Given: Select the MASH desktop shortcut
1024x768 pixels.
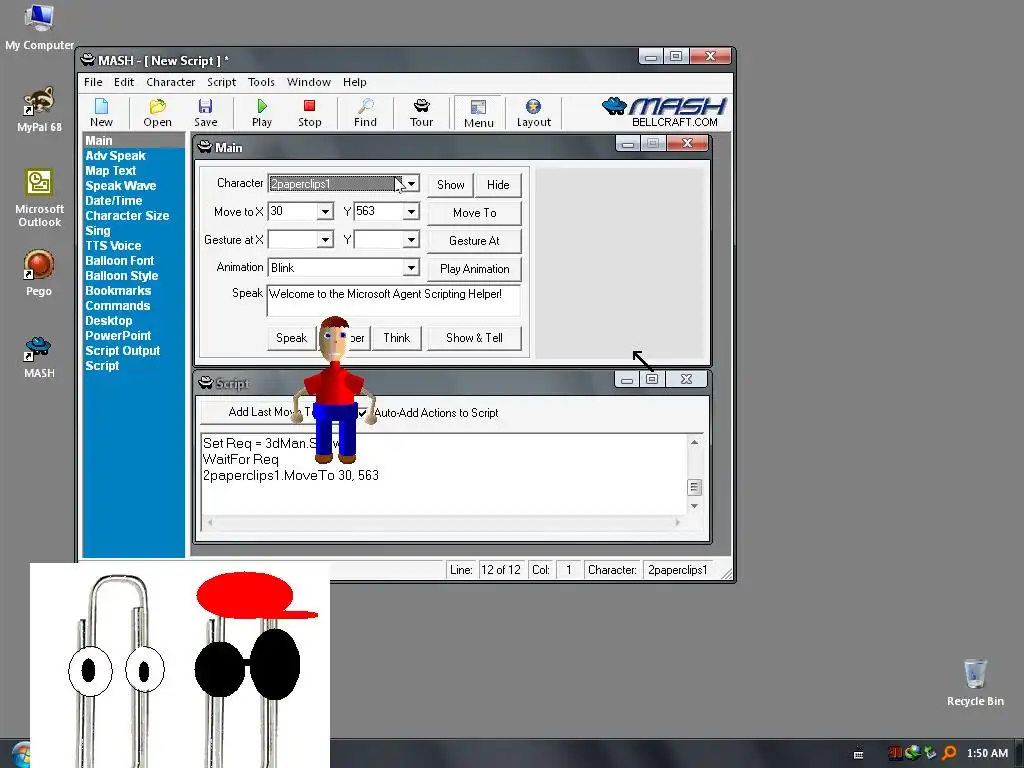Looking at the screenshot, I should pyautogui.click(x=39, y=357).
